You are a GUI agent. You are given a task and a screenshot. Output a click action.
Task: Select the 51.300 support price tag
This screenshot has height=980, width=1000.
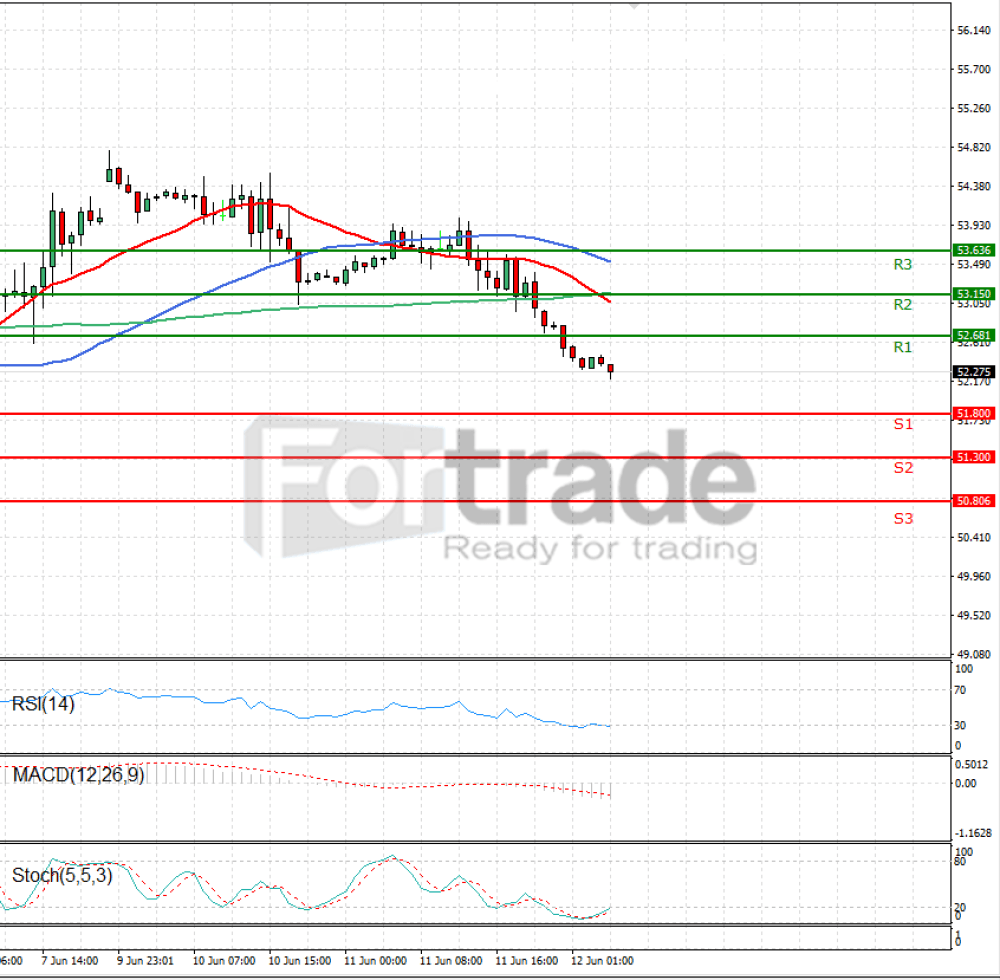[x=973, y=457]
